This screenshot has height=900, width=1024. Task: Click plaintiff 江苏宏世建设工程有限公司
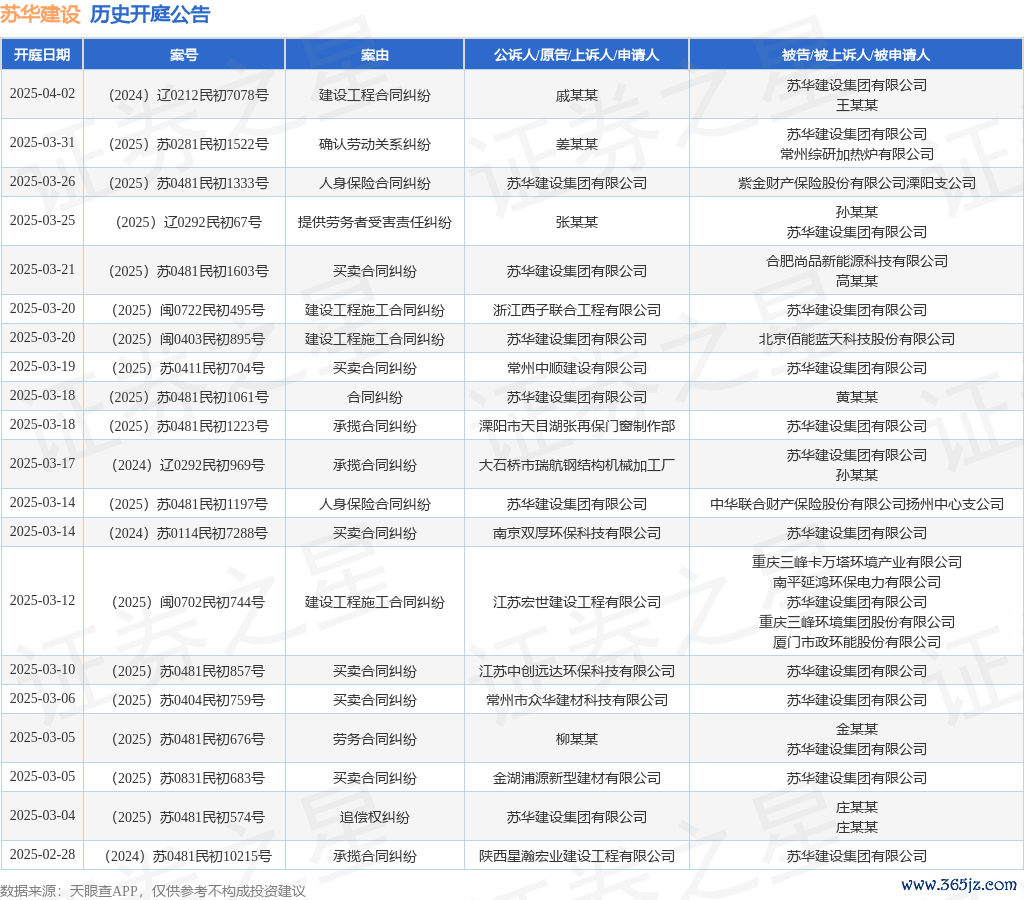pos(577,603)
